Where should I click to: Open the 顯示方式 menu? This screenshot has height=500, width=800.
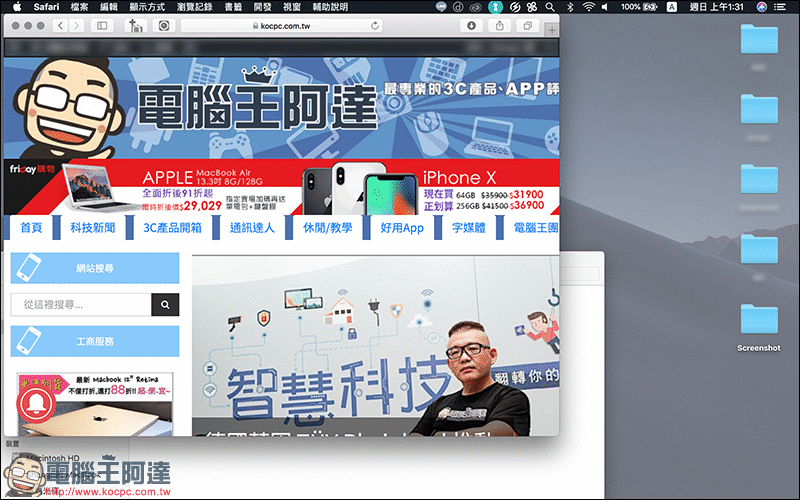[147, 7]
